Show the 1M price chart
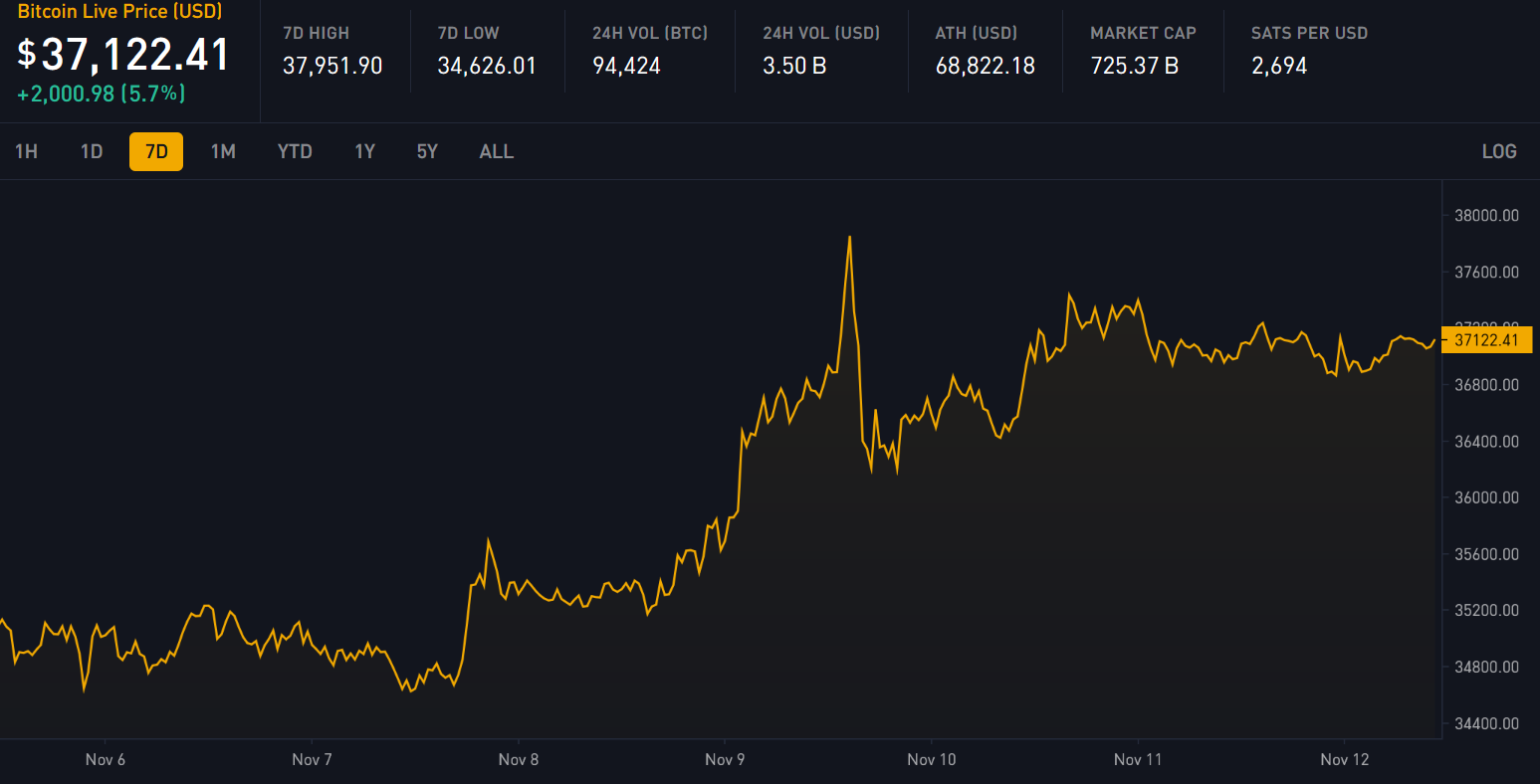Screen dimensions: 1540x784 coord(223,151)
